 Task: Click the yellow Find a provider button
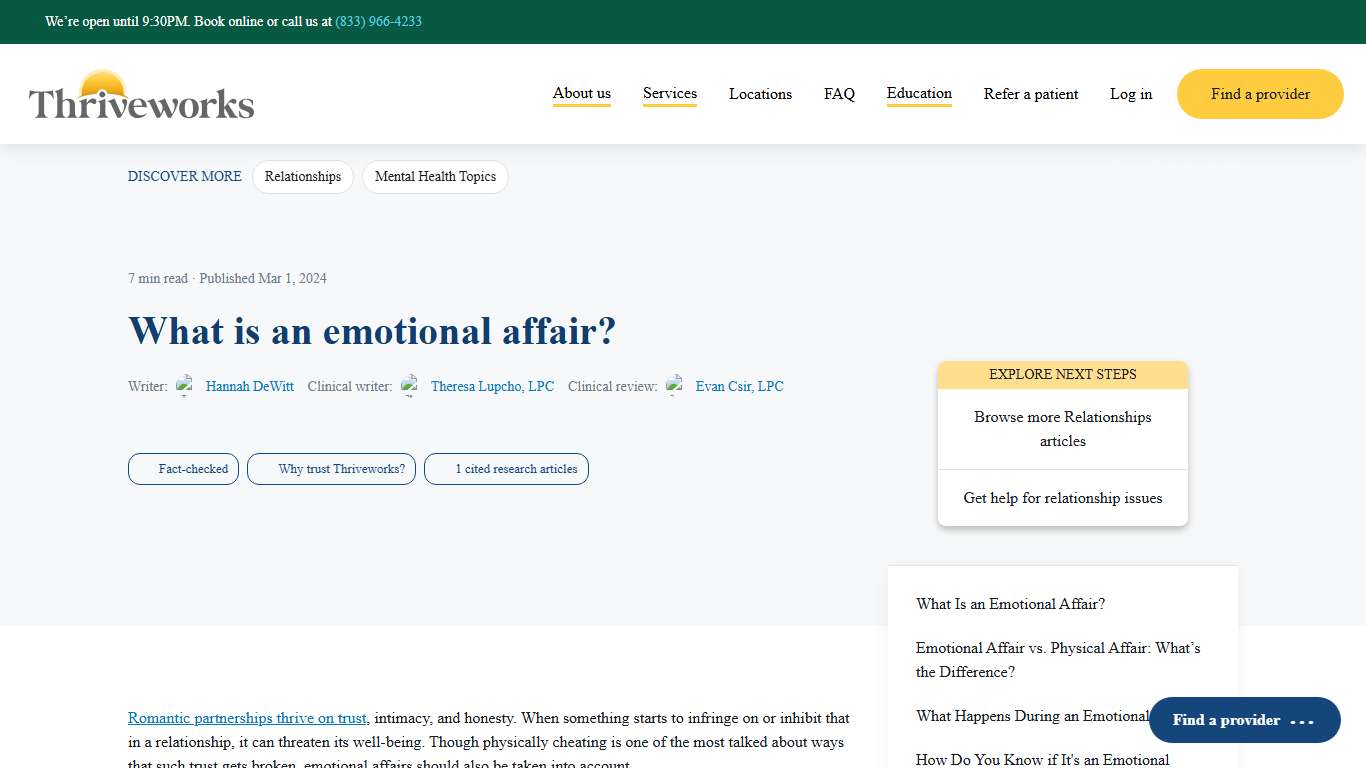click(x=1259, y=93)
